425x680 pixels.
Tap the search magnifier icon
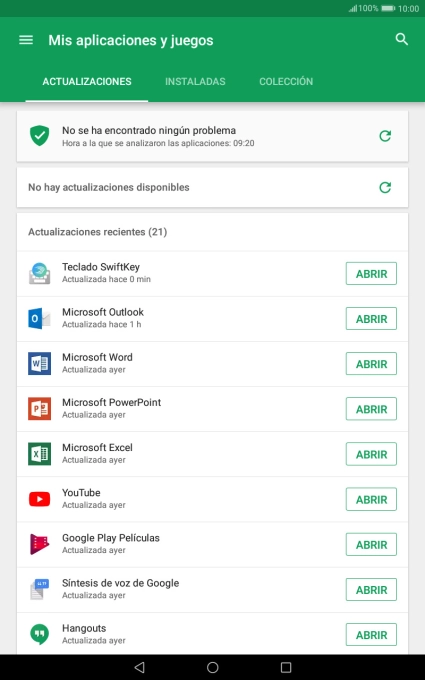click(x=402, y=39)
